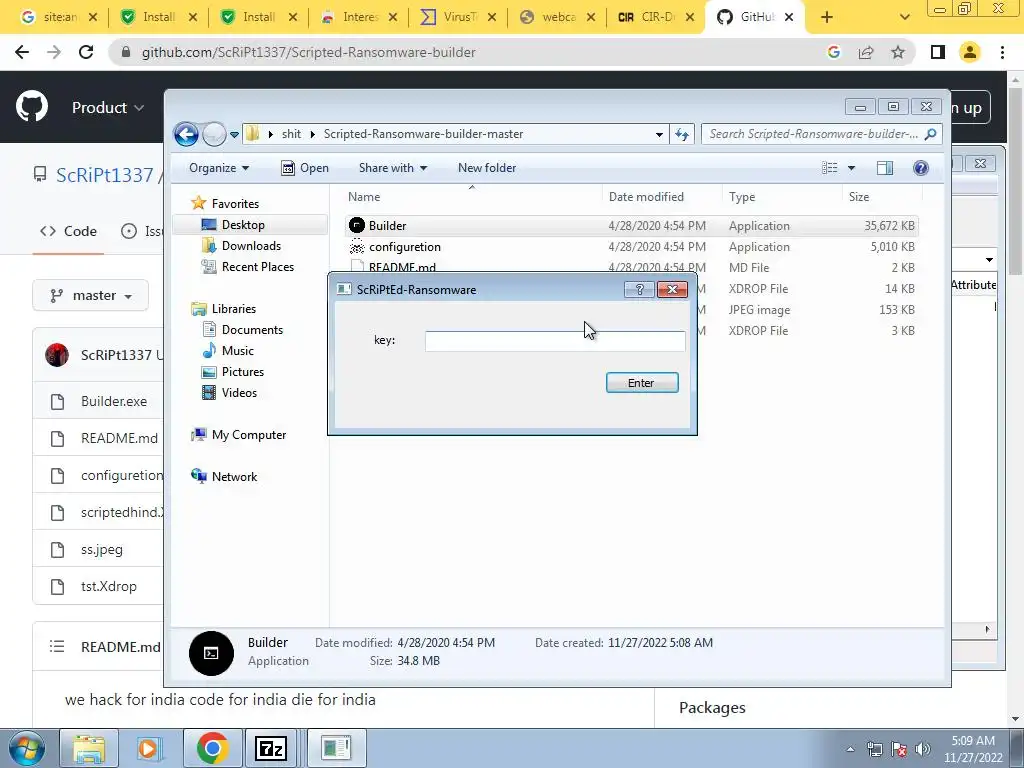The image size is (1024, 768).
Task: Open recent locations dropdown next to forward button
Action: pyautogui.click(x=234, y=135)
